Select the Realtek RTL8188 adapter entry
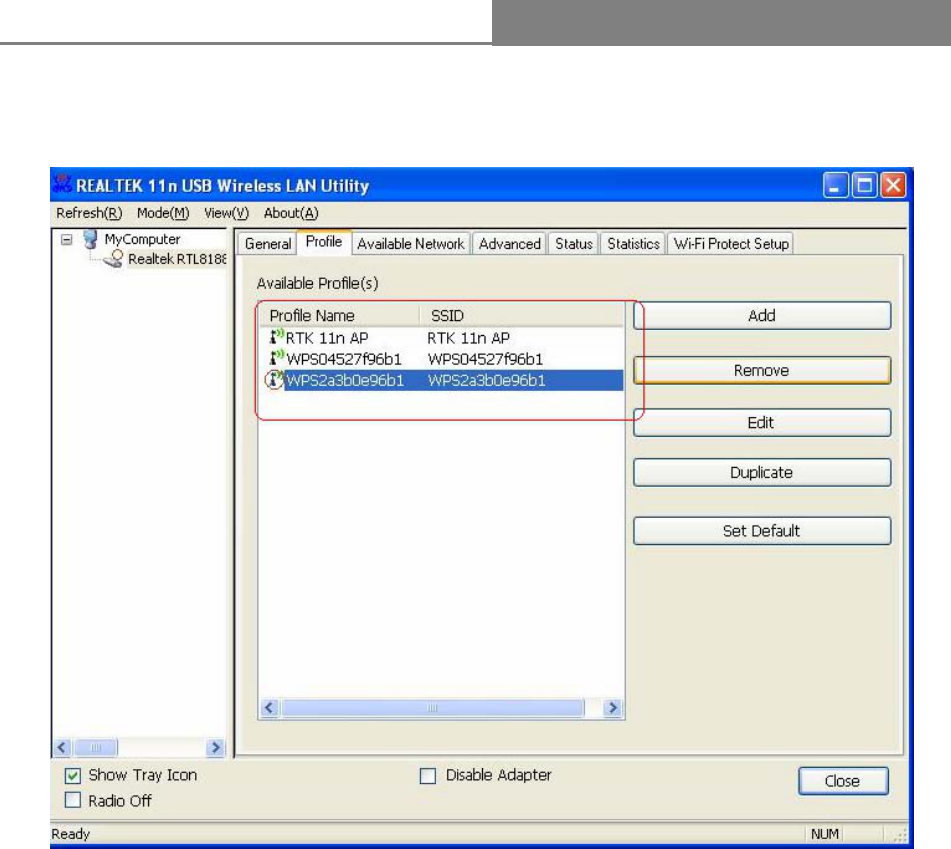The image size is (951, 849). coord(177,260)
